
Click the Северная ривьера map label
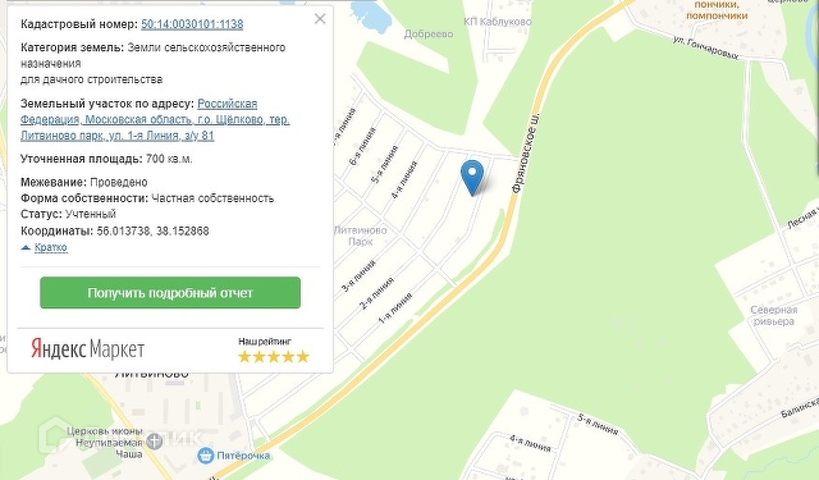point(774,315)
